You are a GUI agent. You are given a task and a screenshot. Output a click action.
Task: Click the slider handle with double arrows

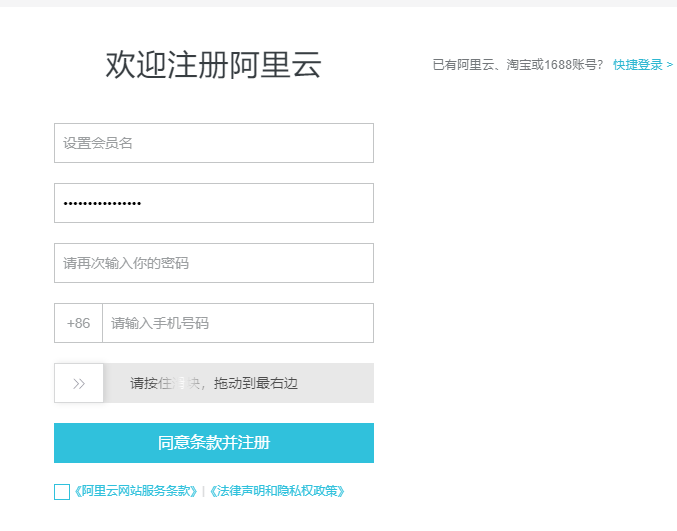[79, 383]
